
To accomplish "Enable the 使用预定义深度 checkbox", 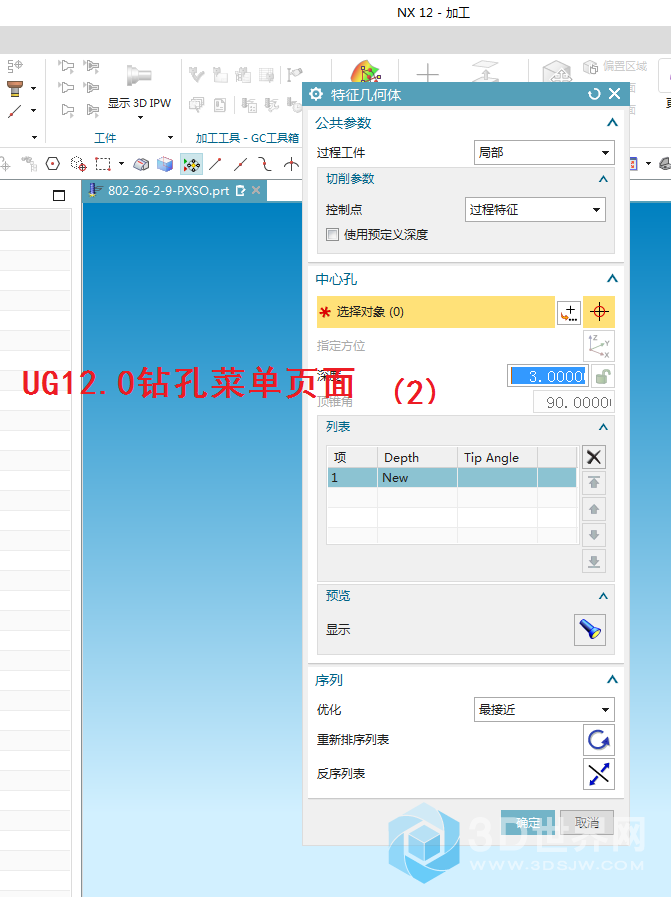I will (332, 235).
